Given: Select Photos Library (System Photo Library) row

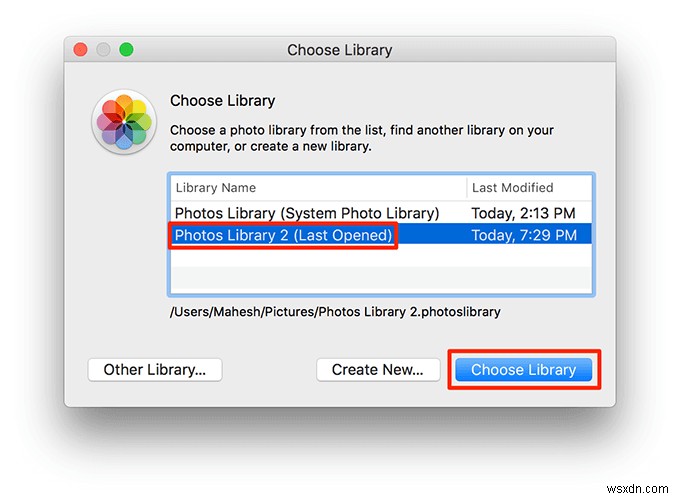Looking at the screenshot, I should tap(307, 213).
